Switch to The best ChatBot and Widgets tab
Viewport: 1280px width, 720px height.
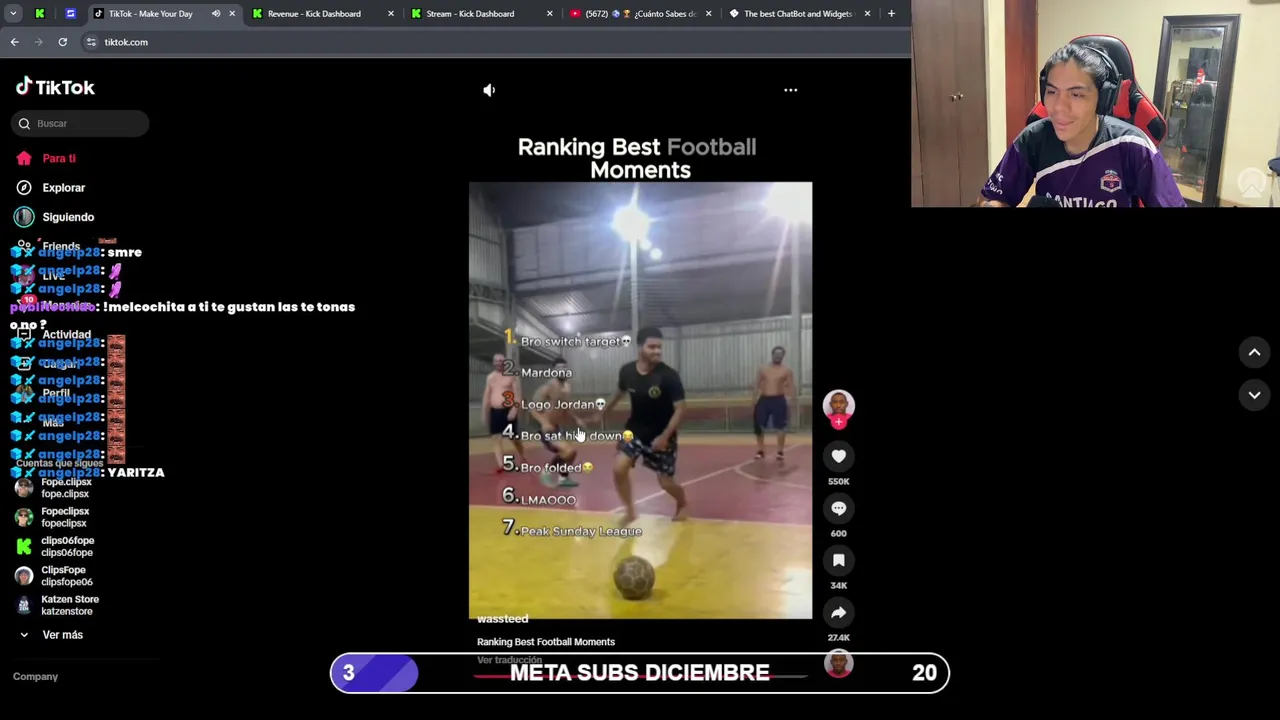click(x=797, y=14)
